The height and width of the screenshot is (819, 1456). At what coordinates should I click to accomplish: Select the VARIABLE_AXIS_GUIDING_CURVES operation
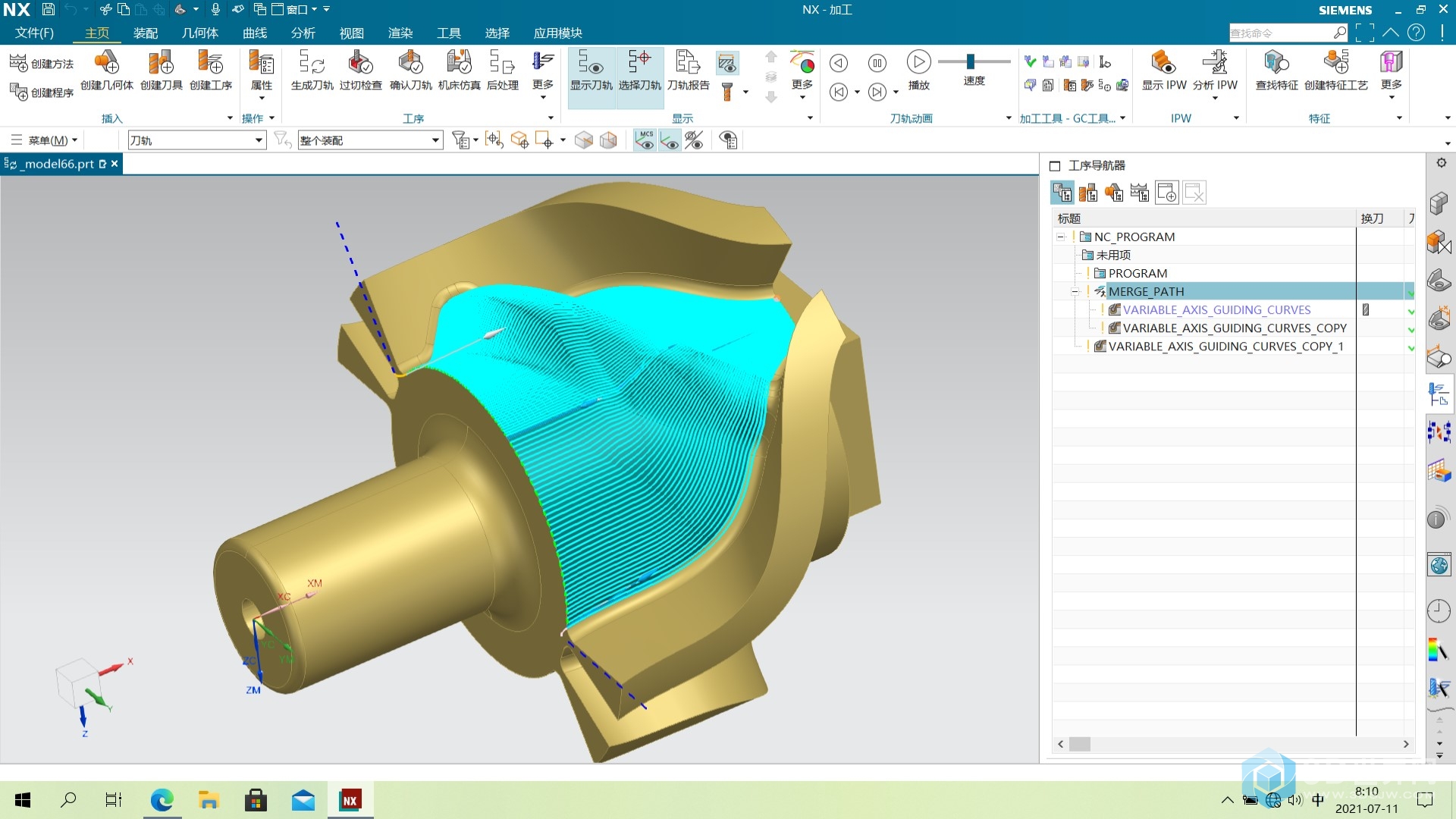1216,310
